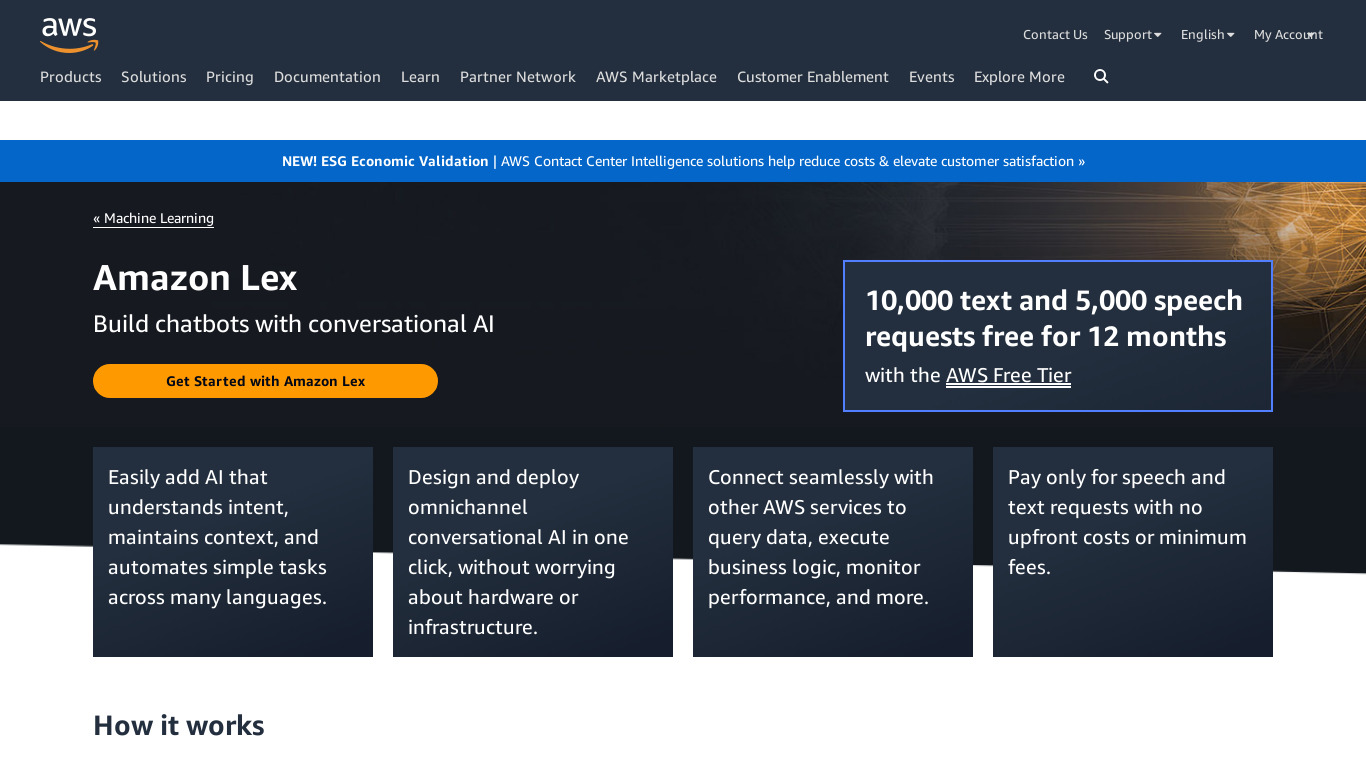The width and height of the screenshot is (1366, 768).
Task: Click the 'Design and deploy omnichannel' card
Action: tap(533, 552)
